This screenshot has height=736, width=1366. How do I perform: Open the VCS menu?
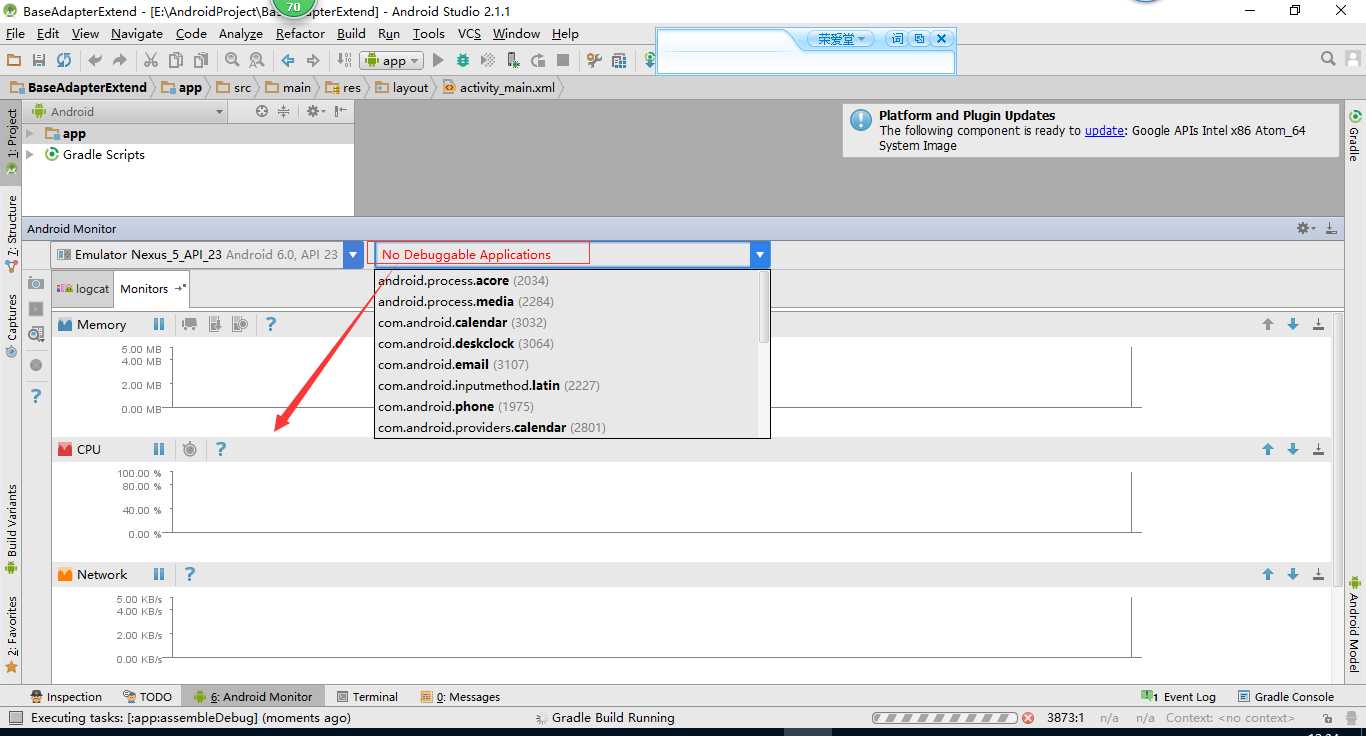469,33
